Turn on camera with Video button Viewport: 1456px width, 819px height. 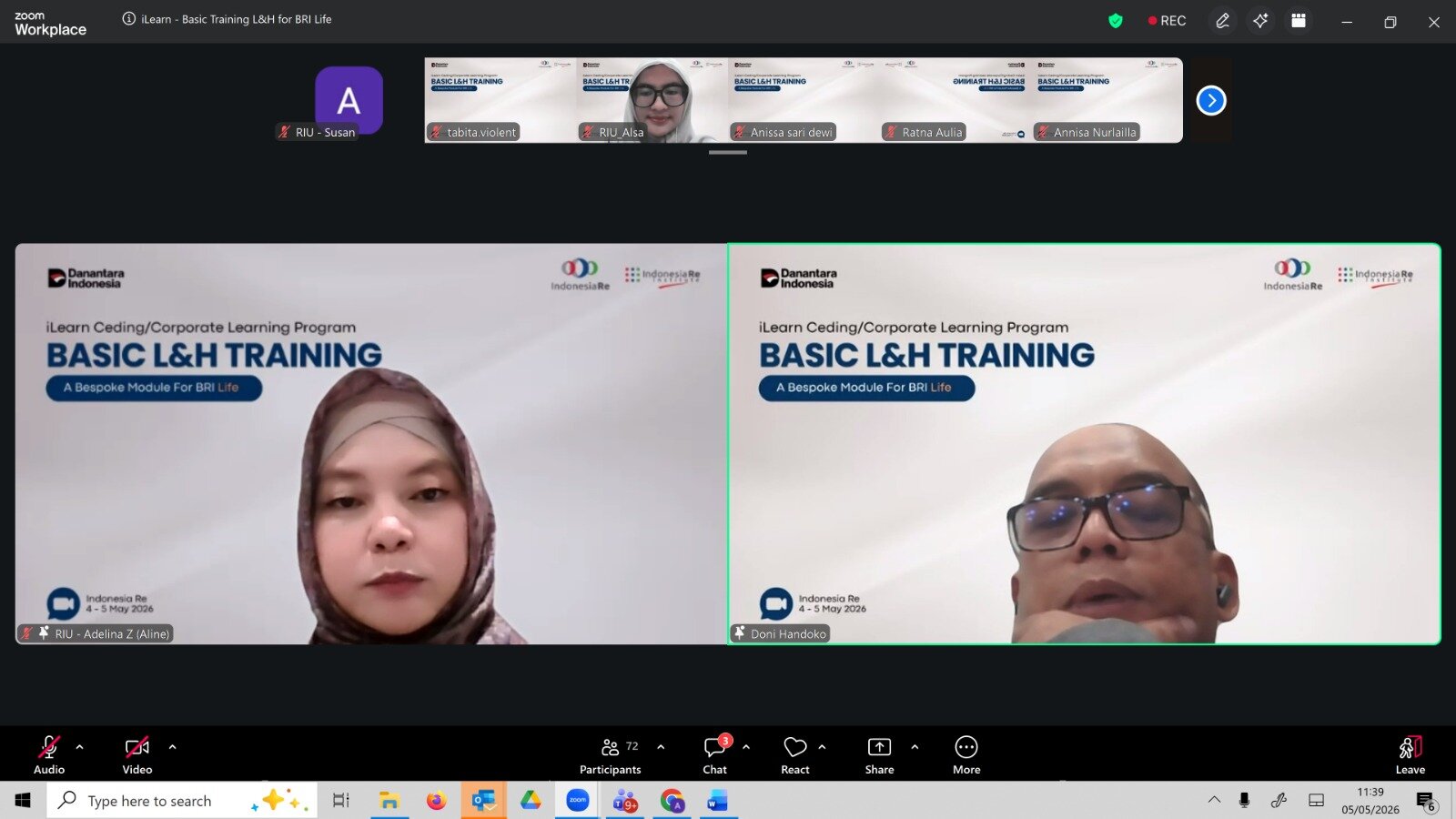click(x=137, y=754)
